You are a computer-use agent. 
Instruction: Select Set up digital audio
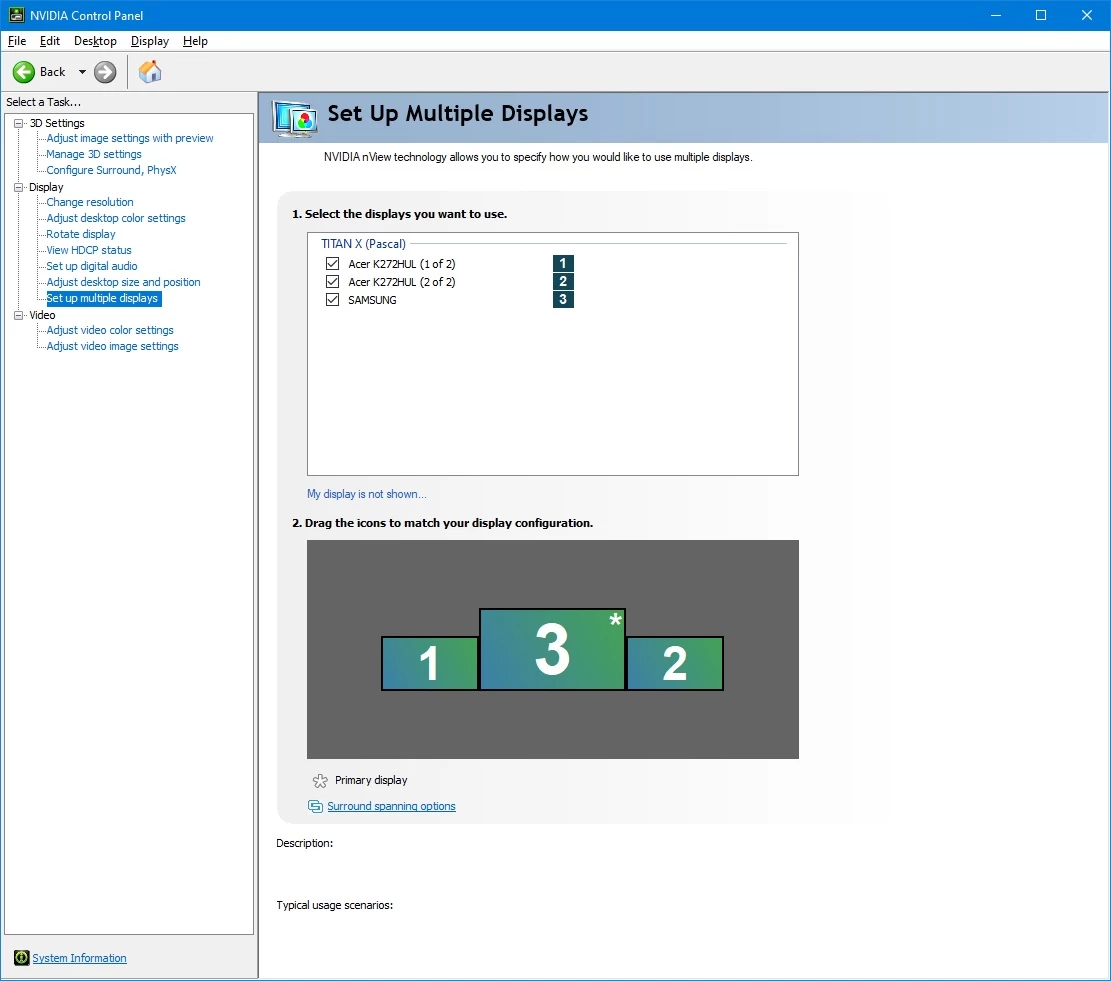(92, 266)
